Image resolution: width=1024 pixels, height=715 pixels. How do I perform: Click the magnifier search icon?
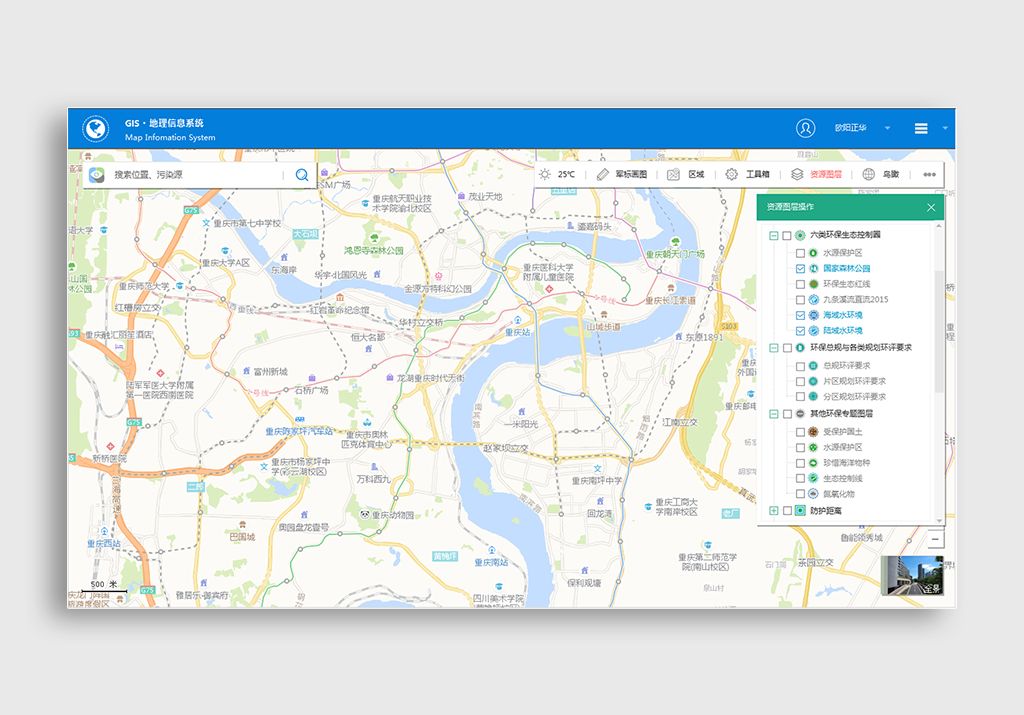(302, 175)
